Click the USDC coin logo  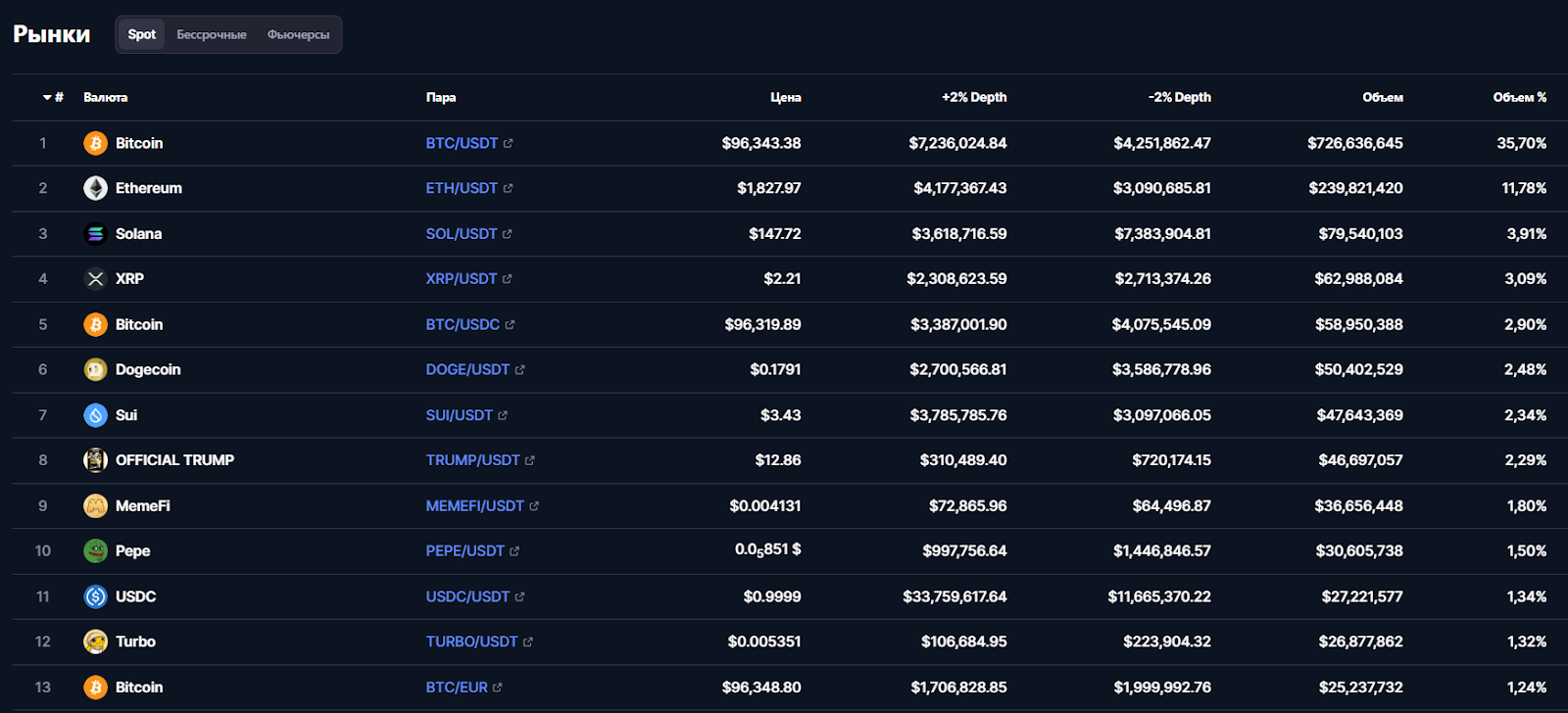[95, 596]
